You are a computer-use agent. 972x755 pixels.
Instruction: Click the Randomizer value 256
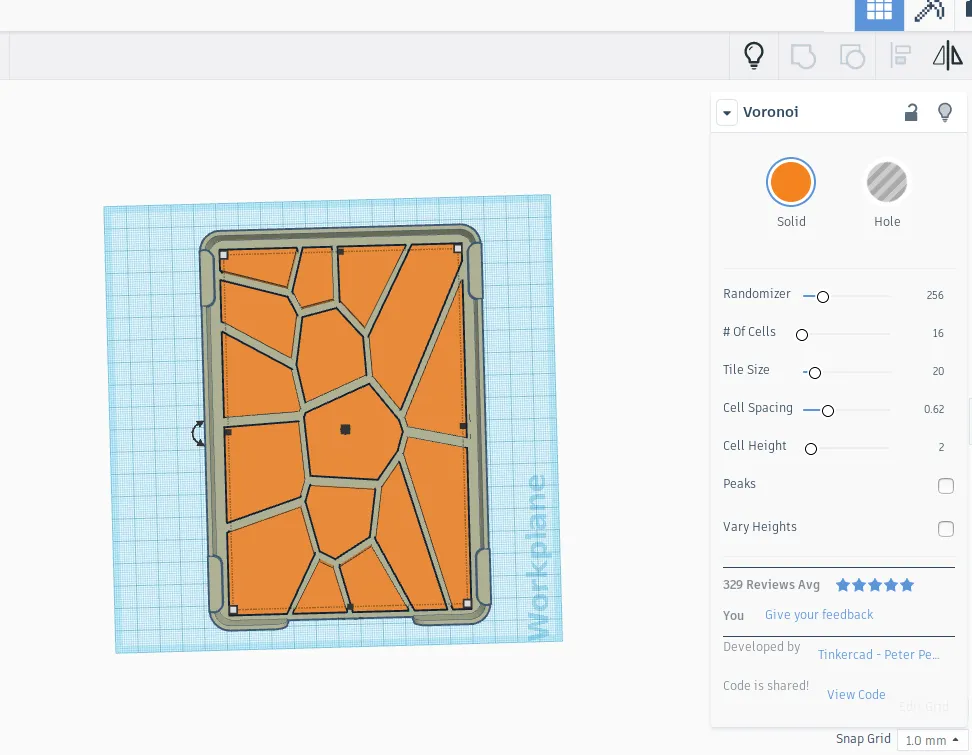[935, 296]
